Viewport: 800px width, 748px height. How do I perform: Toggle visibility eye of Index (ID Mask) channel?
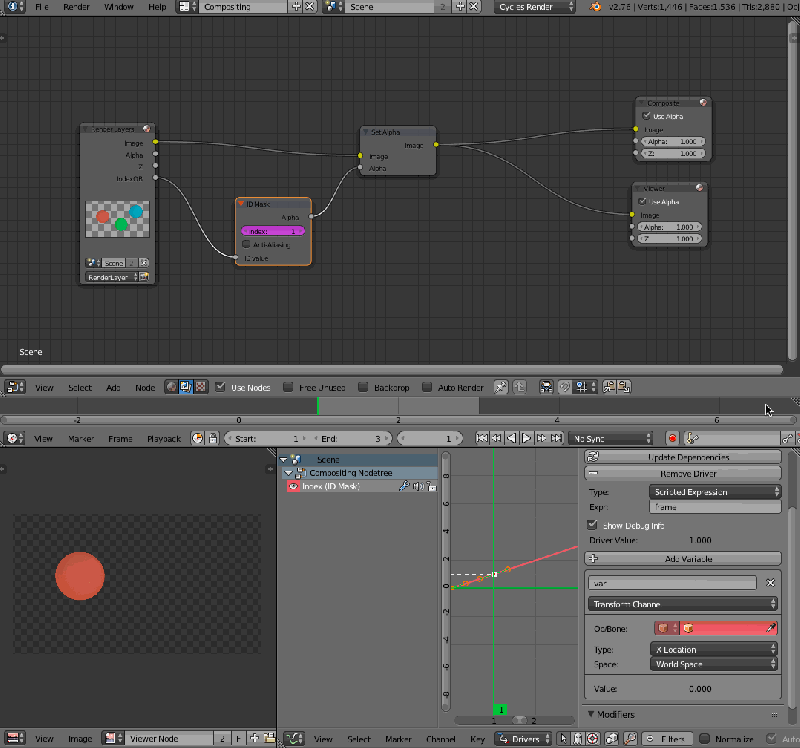[x=293, y=486]
